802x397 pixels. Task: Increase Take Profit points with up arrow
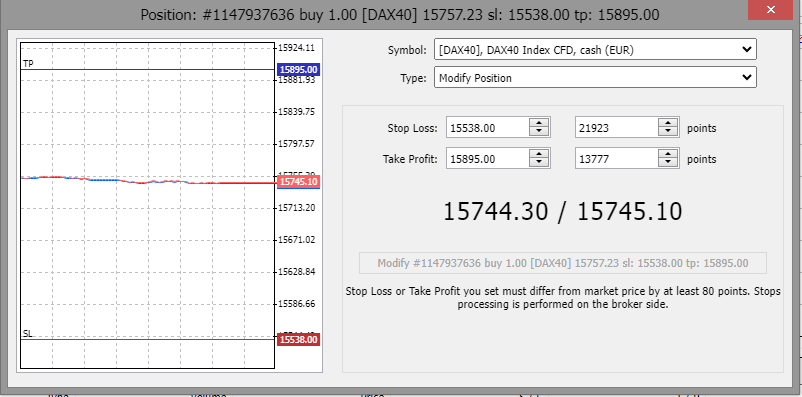click(x=667, y=153)
